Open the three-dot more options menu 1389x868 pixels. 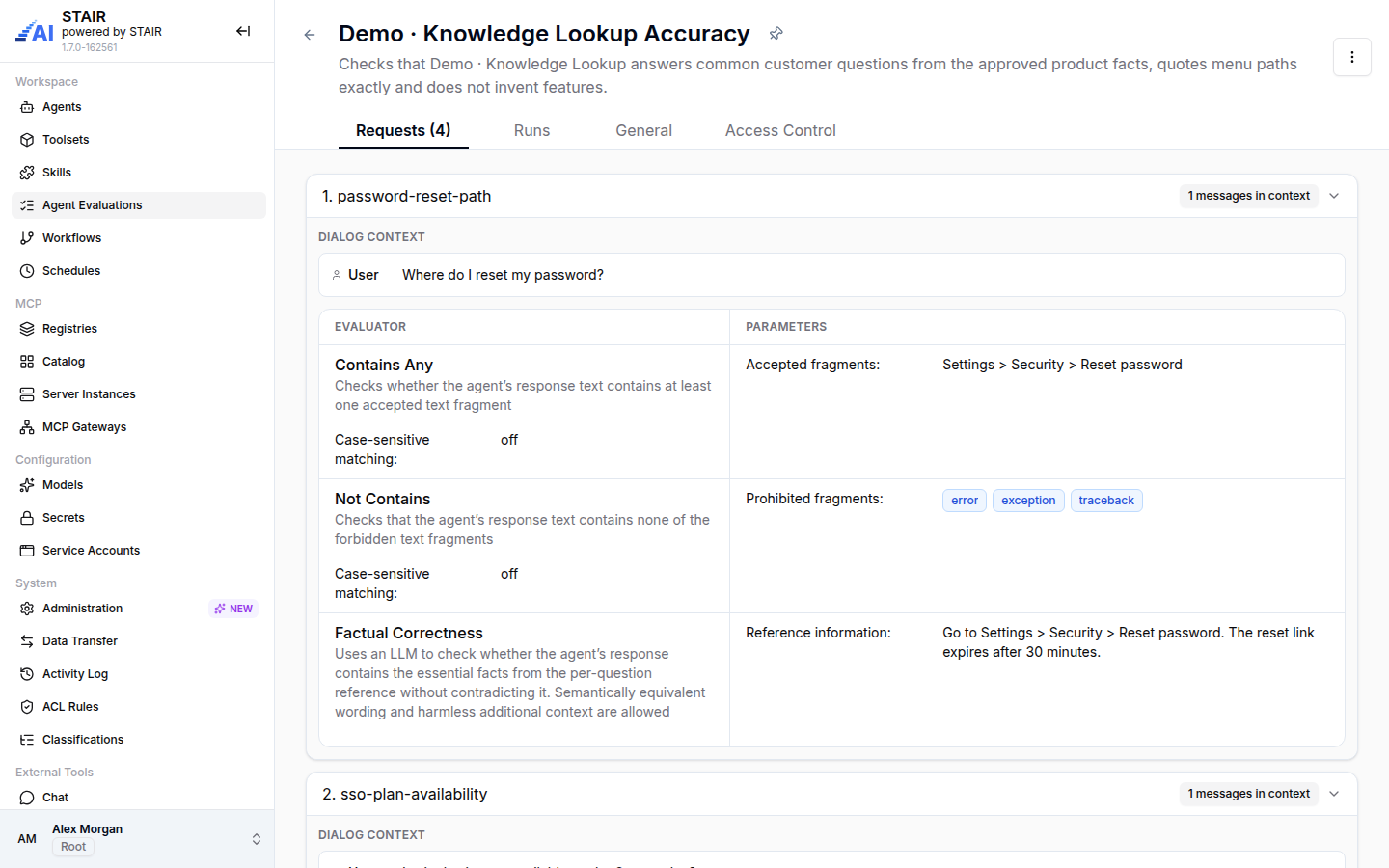tap(1352, 57)
